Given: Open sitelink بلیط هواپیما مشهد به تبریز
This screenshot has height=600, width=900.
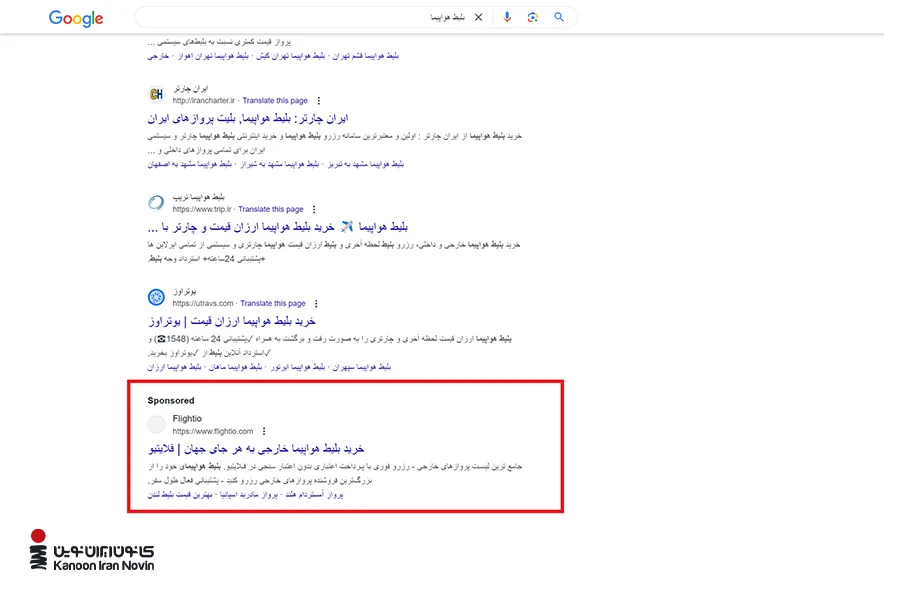Looking at the screenshot, I should coord(366,164).
